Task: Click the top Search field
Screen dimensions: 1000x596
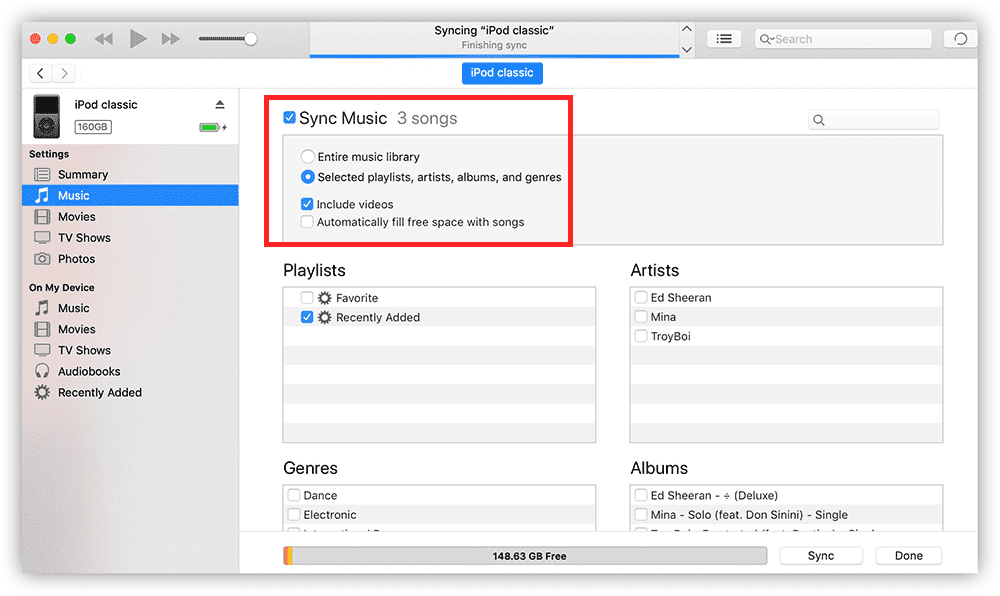Action: [x=843, y=39]
